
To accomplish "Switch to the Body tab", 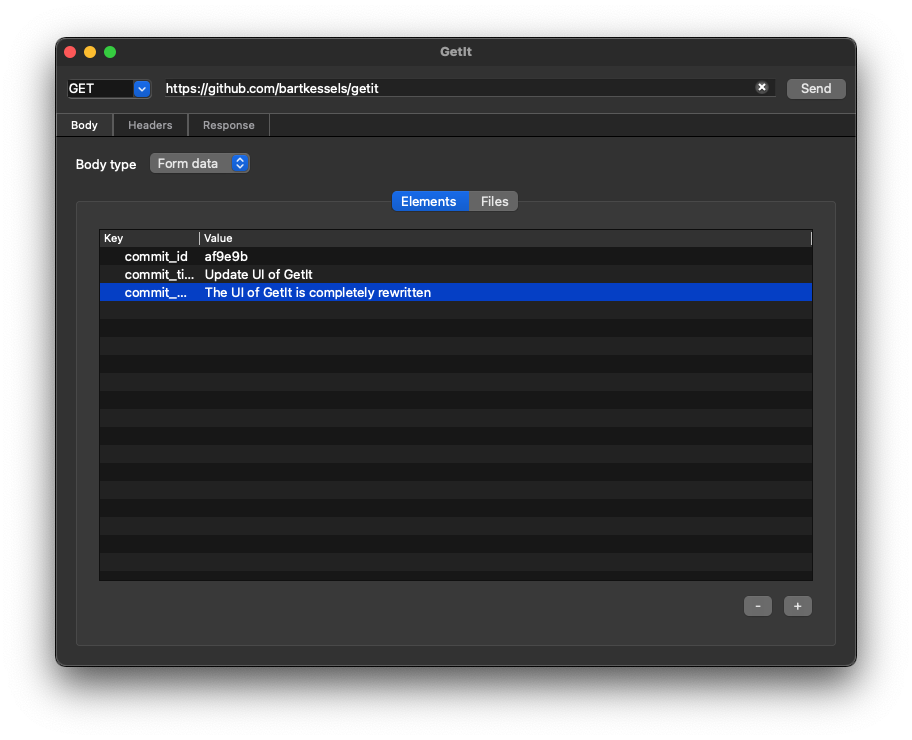I will tap(84, 125).
